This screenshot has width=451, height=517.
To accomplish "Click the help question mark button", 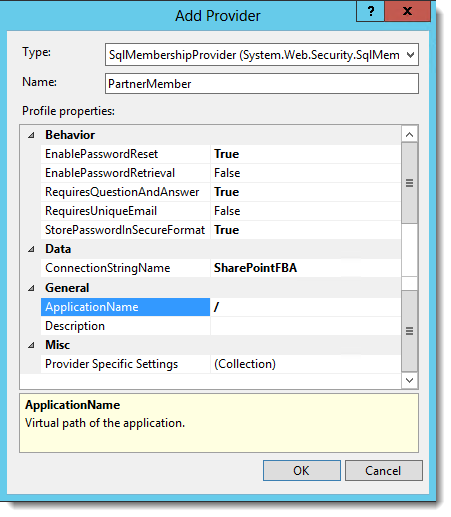I will click(370, 11).
